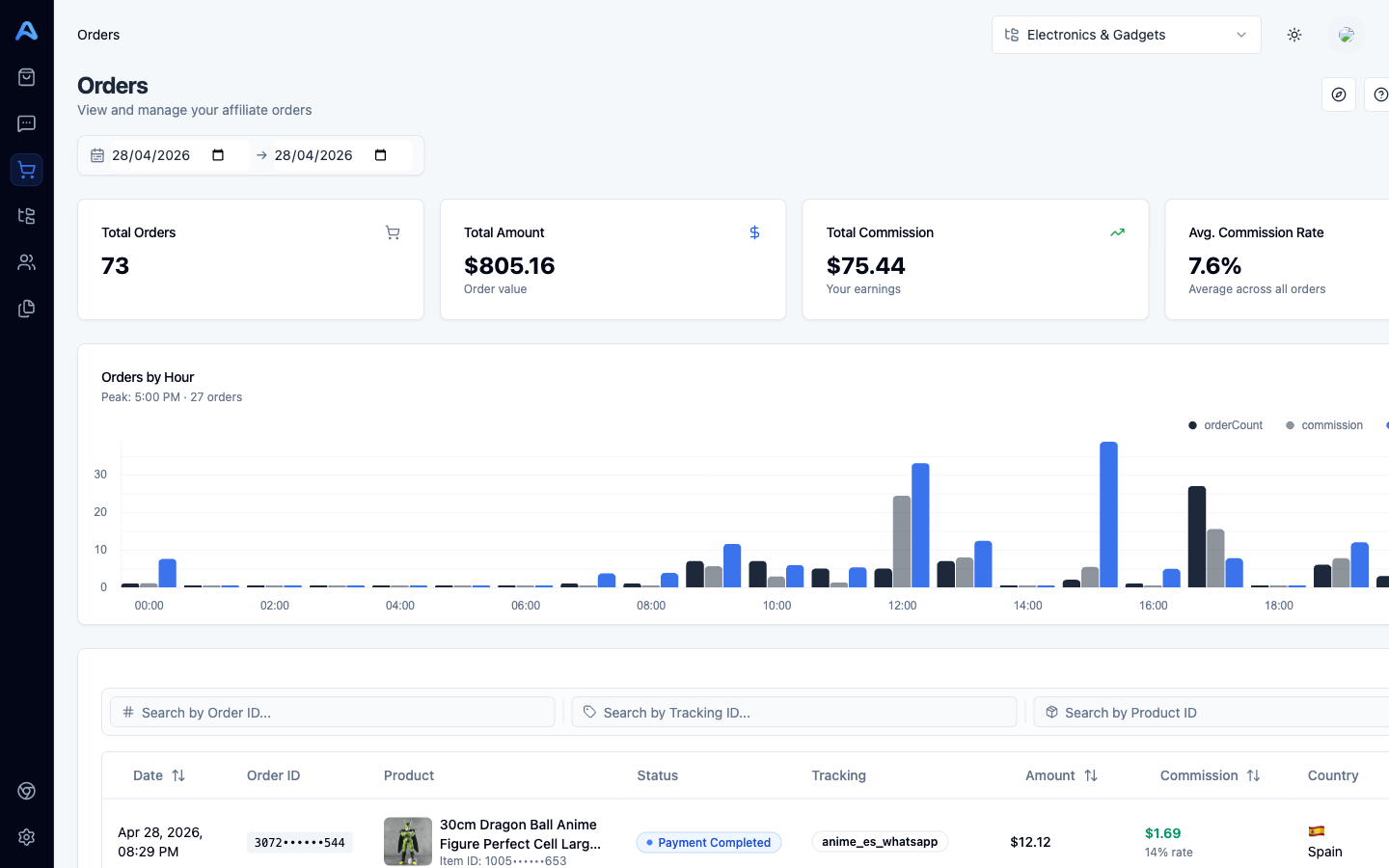Select the shopping bag icon in the sidebar
1389x868 pixels.
coord(26,76)
